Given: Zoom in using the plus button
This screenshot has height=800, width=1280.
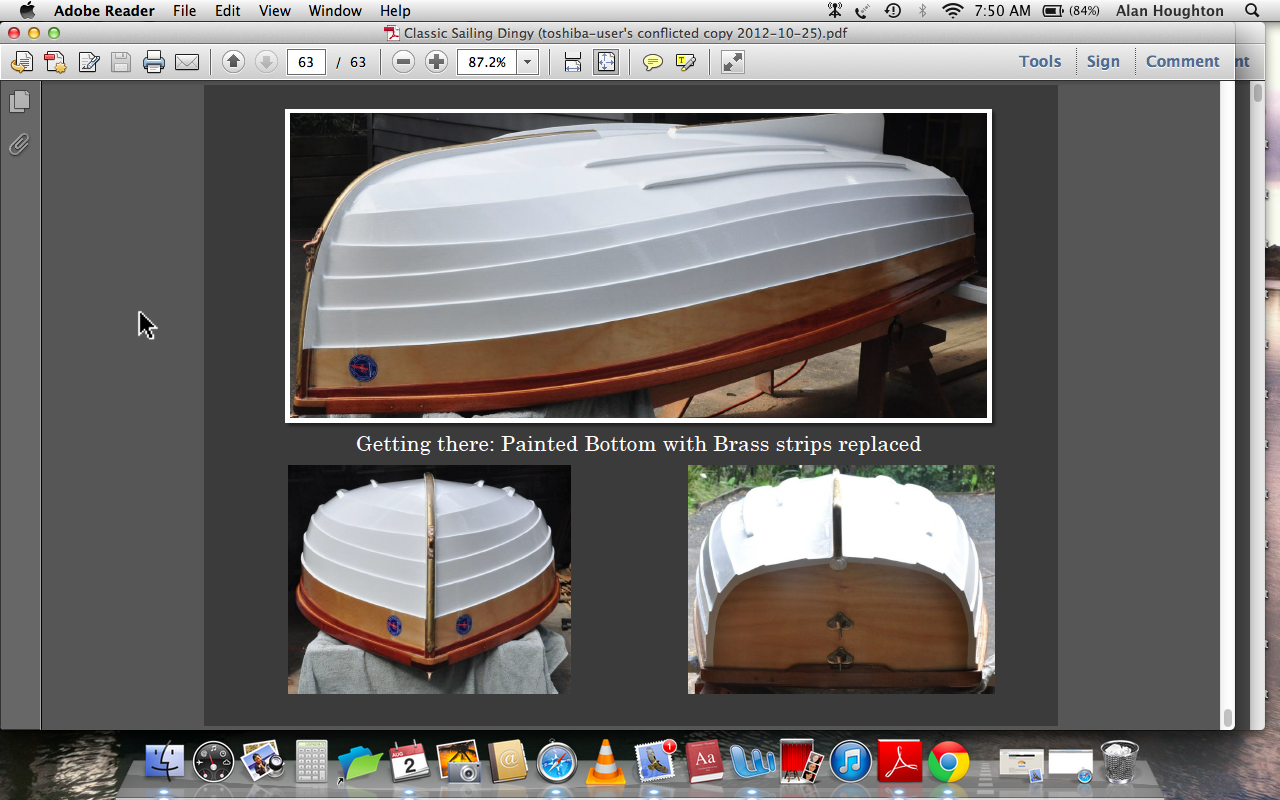Looking at the screenshot, I should (x=436, y=62).
